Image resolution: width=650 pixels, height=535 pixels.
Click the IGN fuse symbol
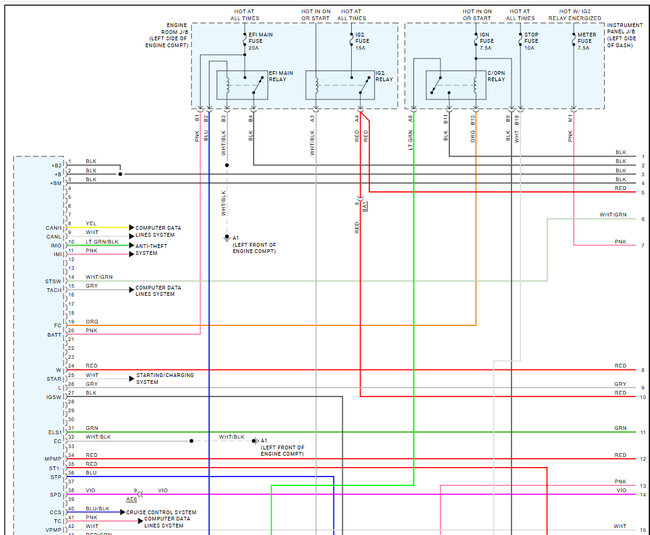(x=476, y=39)
